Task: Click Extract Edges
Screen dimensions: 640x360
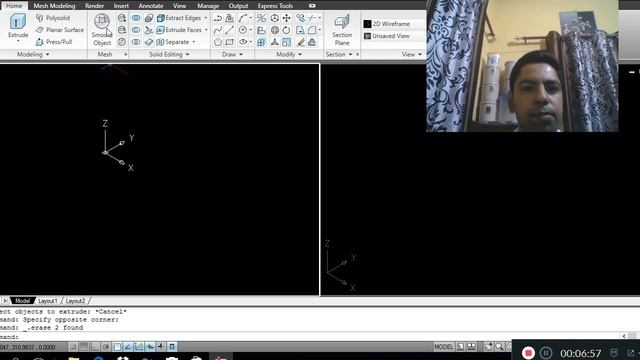Action: point(179,18)
